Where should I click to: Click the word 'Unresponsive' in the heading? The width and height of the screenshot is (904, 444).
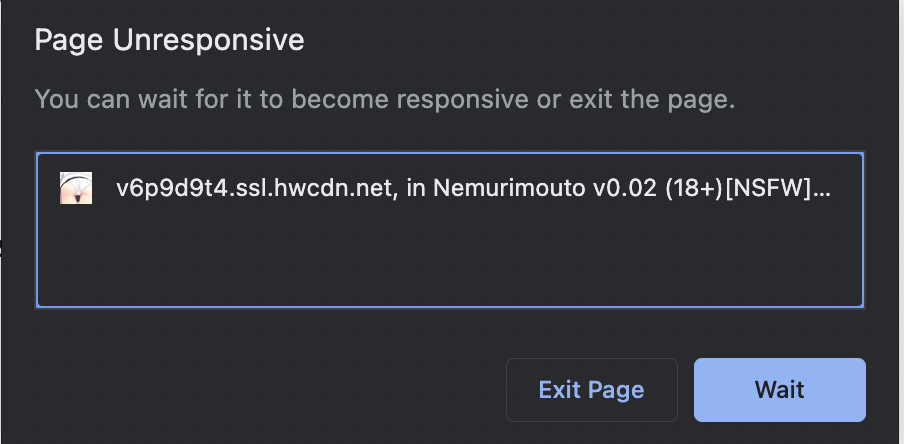(x=208, y=41)
